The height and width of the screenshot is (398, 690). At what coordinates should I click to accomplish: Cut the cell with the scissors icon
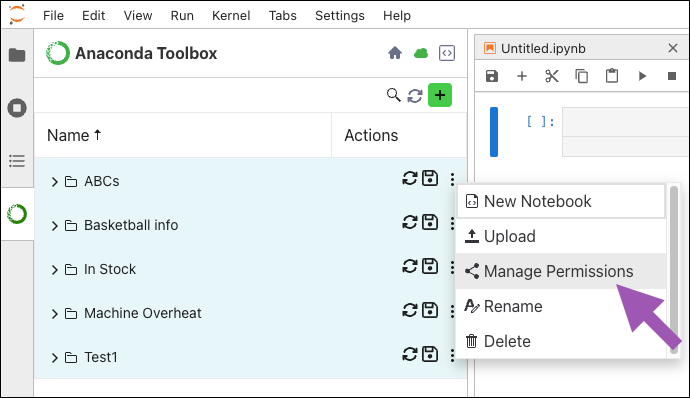coord(551,76)
